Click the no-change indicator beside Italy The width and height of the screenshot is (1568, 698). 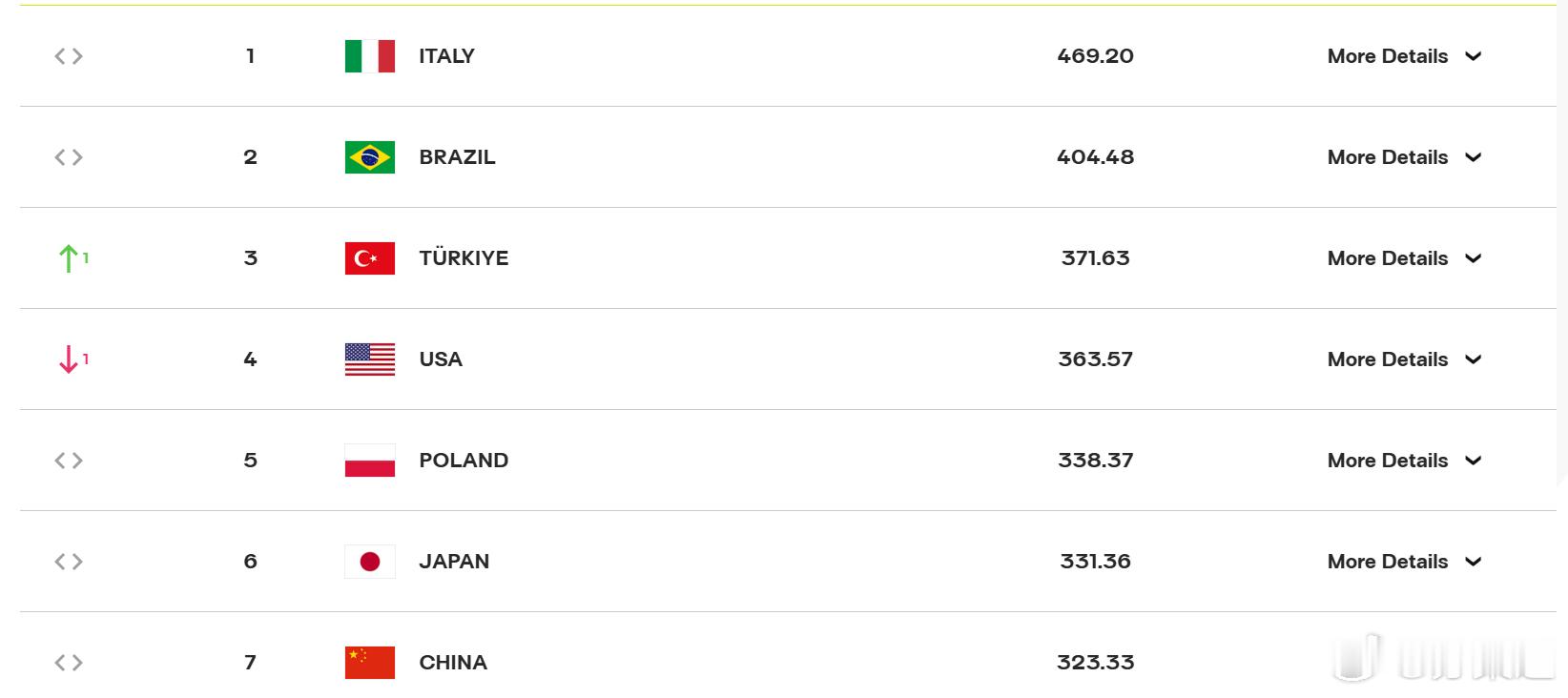(x=69, y=56)
